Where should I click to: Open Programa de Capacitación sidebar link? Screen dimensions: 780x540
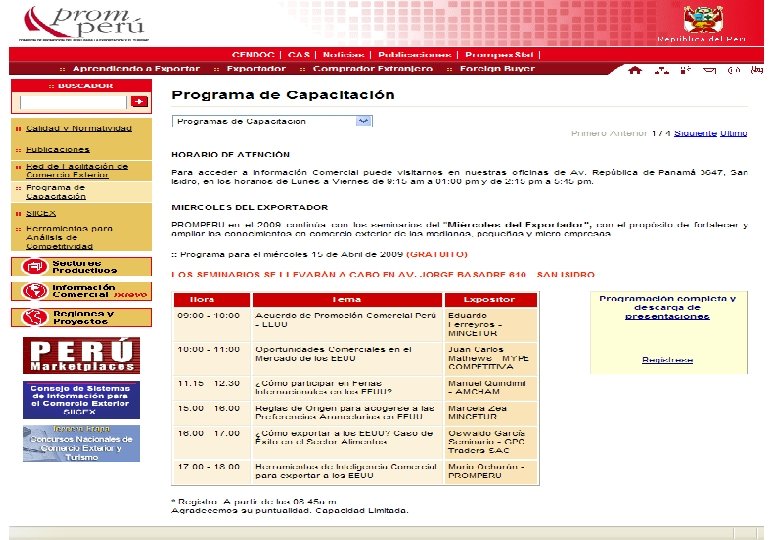56,192
